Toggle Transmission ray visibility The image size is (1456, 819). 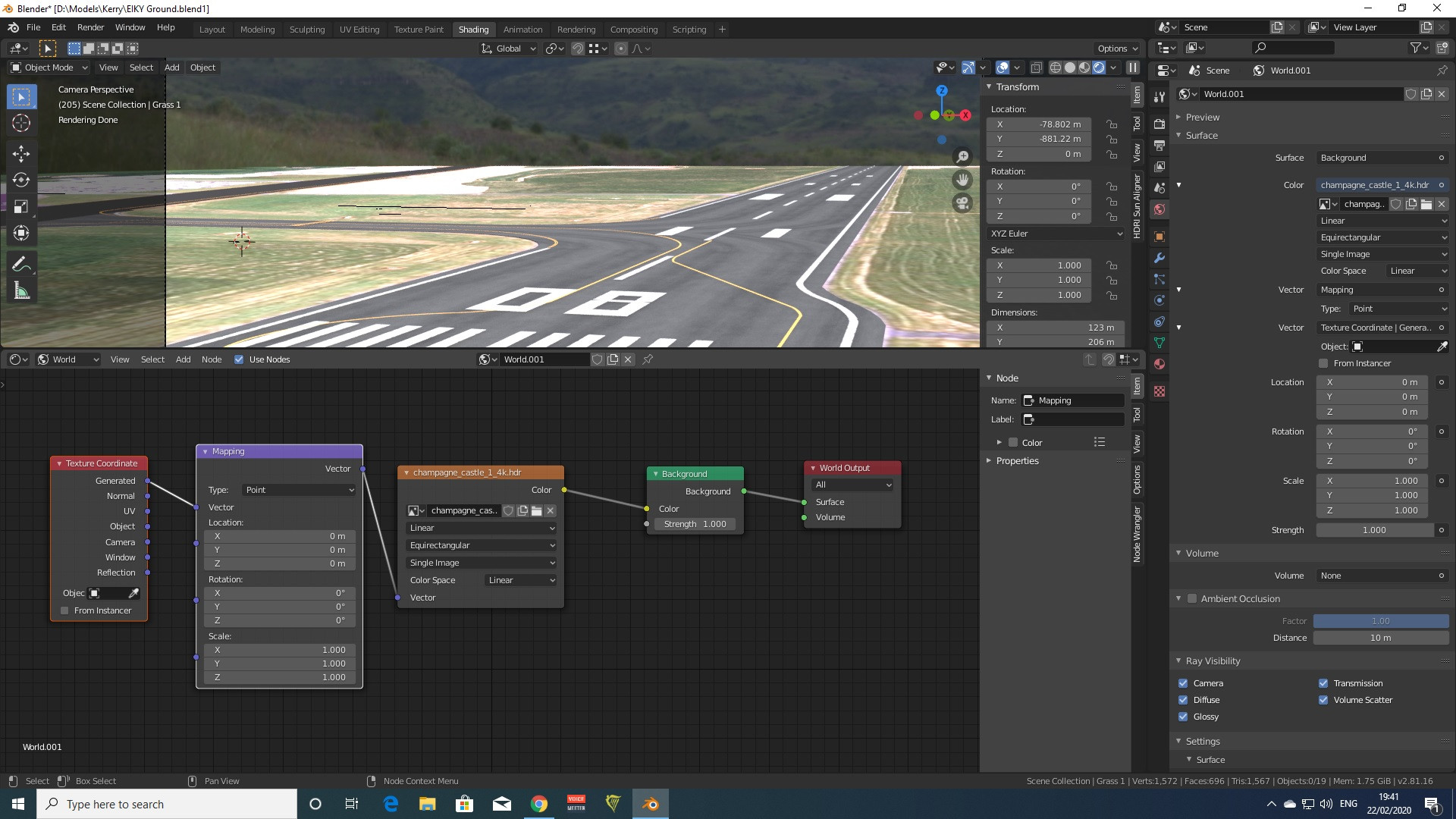1323,683
